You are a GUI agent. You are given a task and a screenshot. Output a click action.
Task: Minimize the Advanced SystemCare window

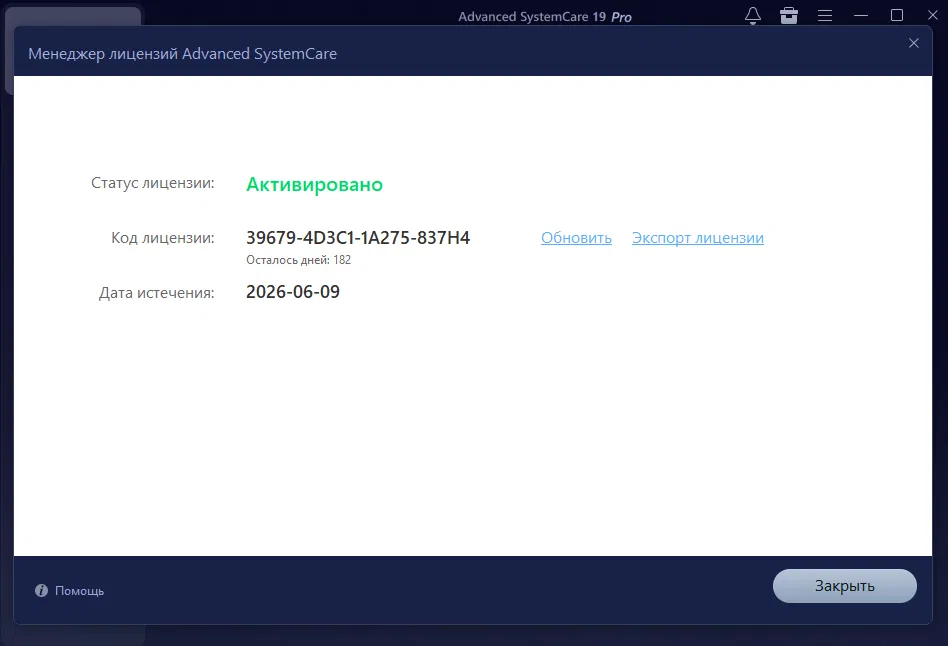point(860,15)
